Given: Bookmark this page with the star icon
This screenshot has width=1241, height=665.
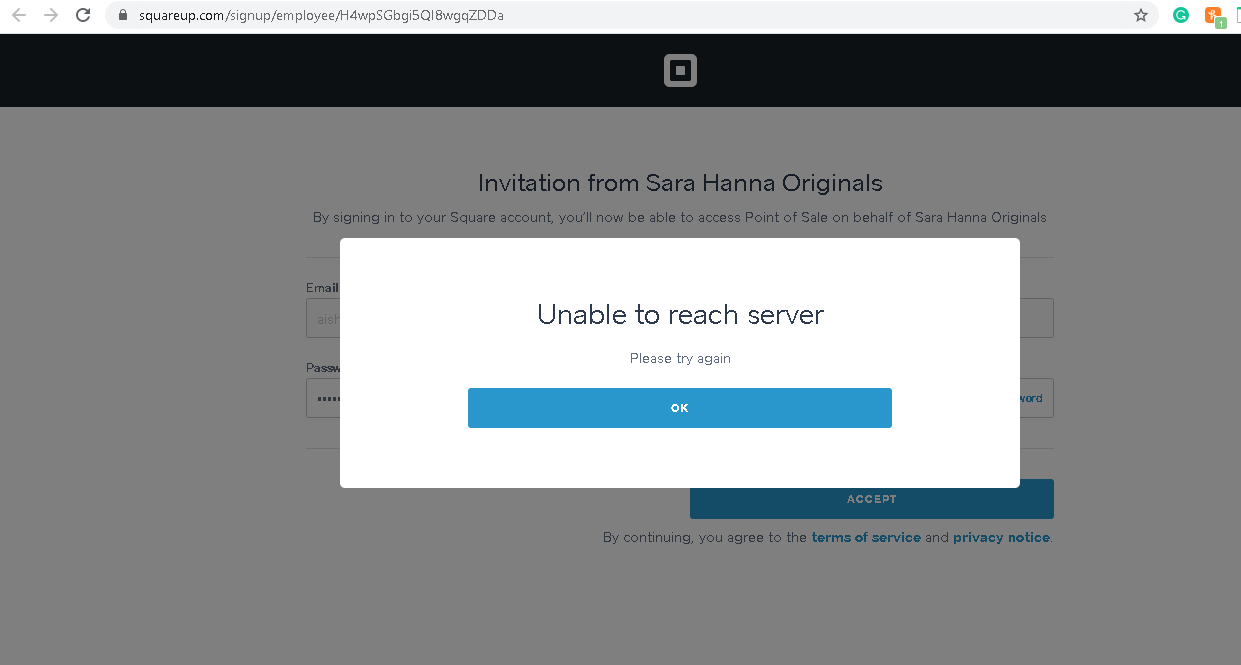Looking at the screenshot, I should click(1140, 15).
